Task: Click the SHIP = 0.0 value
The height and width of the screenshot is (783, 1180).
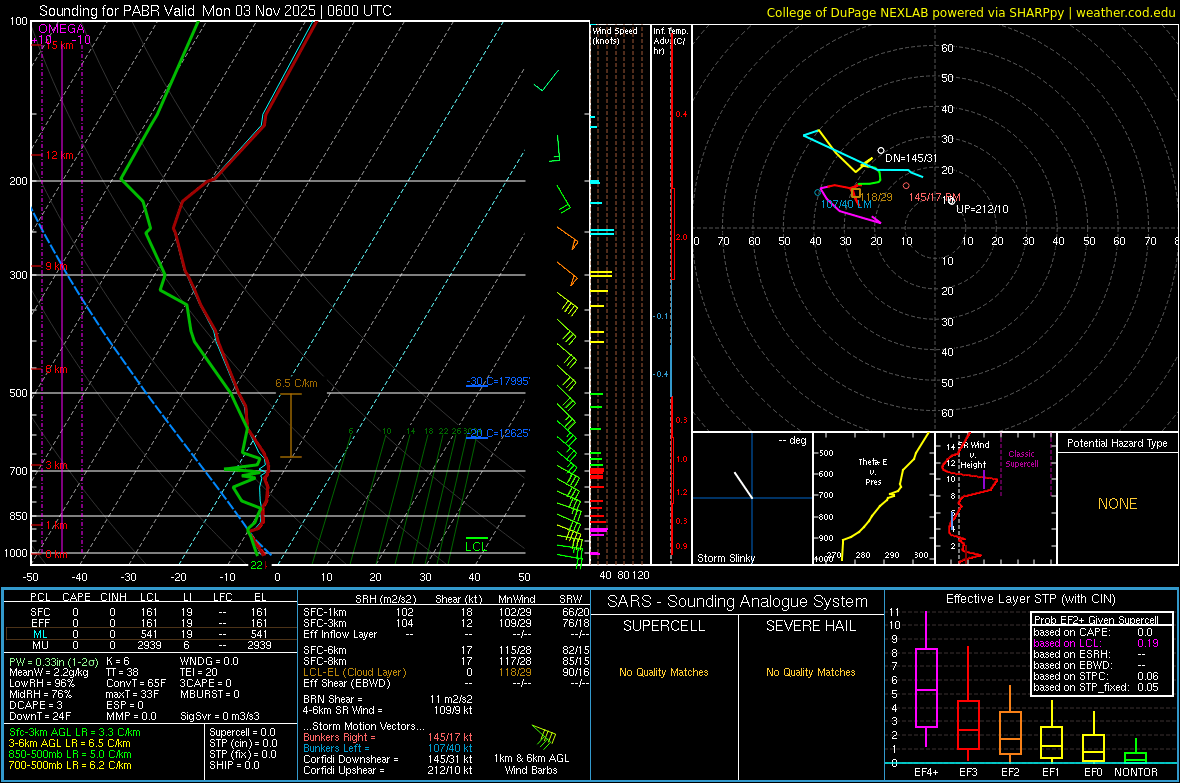Action: point(234,766)
